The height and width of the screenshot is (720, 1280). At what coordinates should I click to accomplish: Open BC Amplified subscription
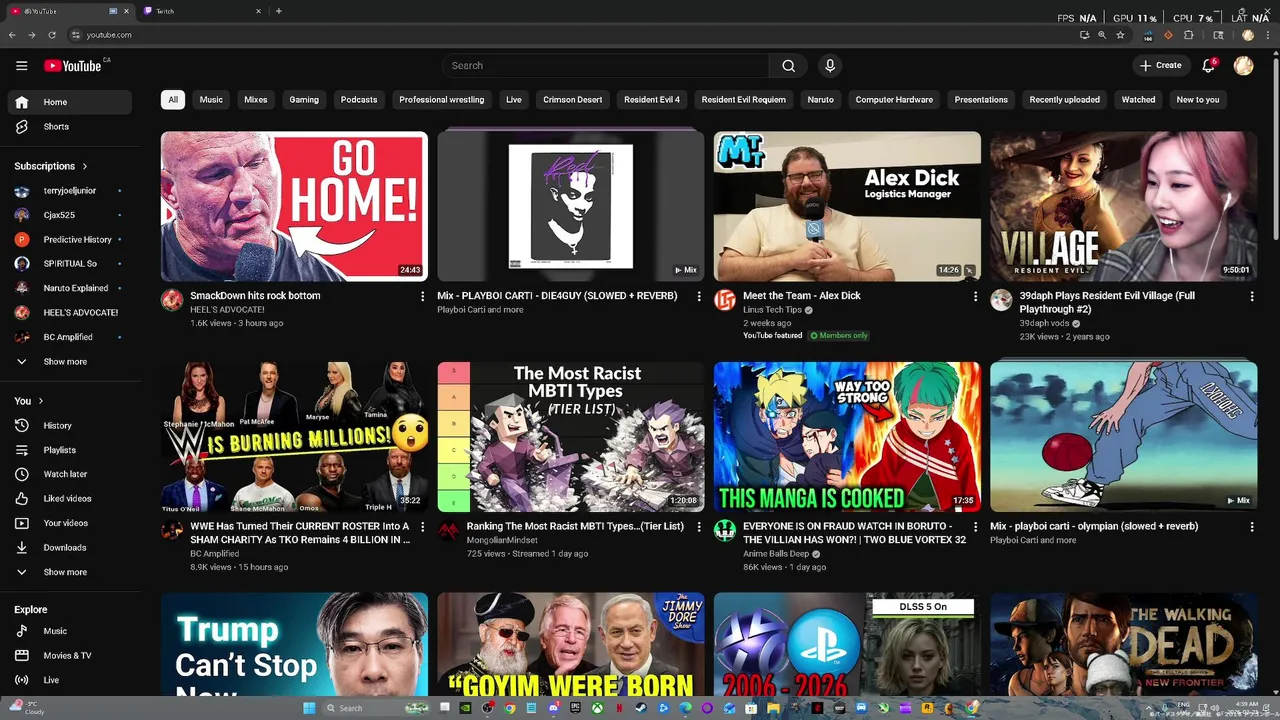point(70,337)
